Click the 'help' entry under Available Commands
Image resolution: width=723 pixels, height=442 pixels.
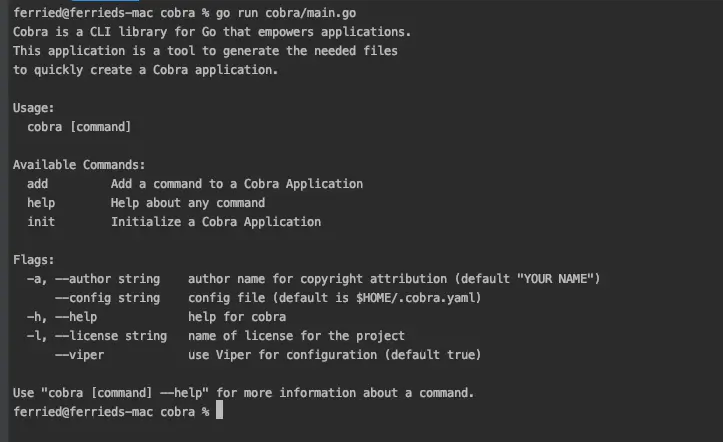pyautogui.click(x=41, y=203)
